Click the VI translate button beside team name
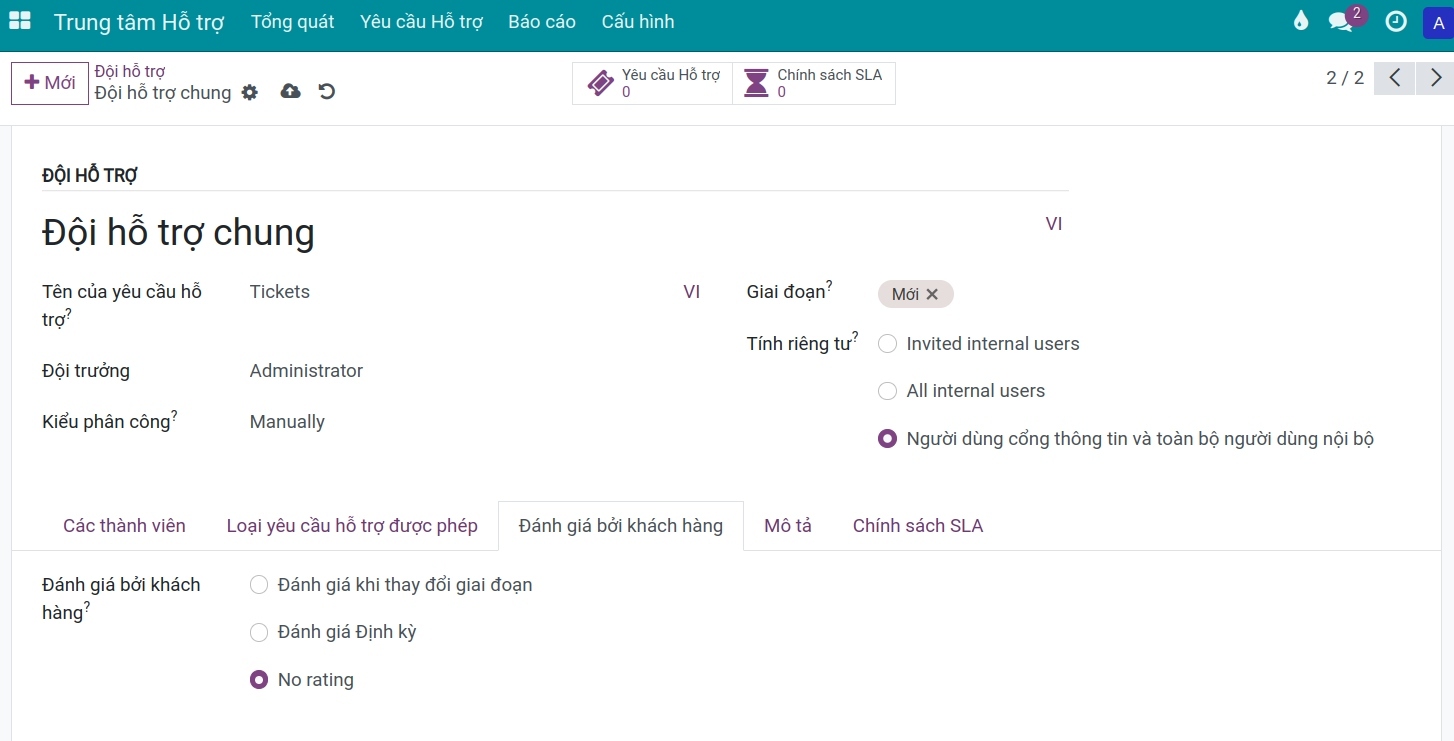This screenshot has height=741, width=1454. 1054,224
